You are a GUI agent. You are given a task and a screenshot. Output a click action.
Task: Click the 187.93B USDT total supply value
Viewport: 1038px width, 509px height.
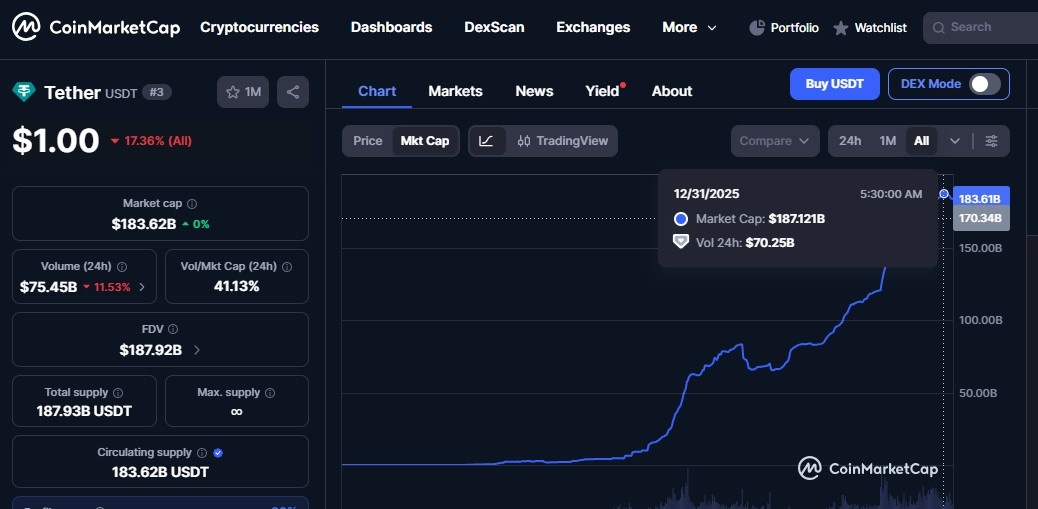[x=84, y=412]
